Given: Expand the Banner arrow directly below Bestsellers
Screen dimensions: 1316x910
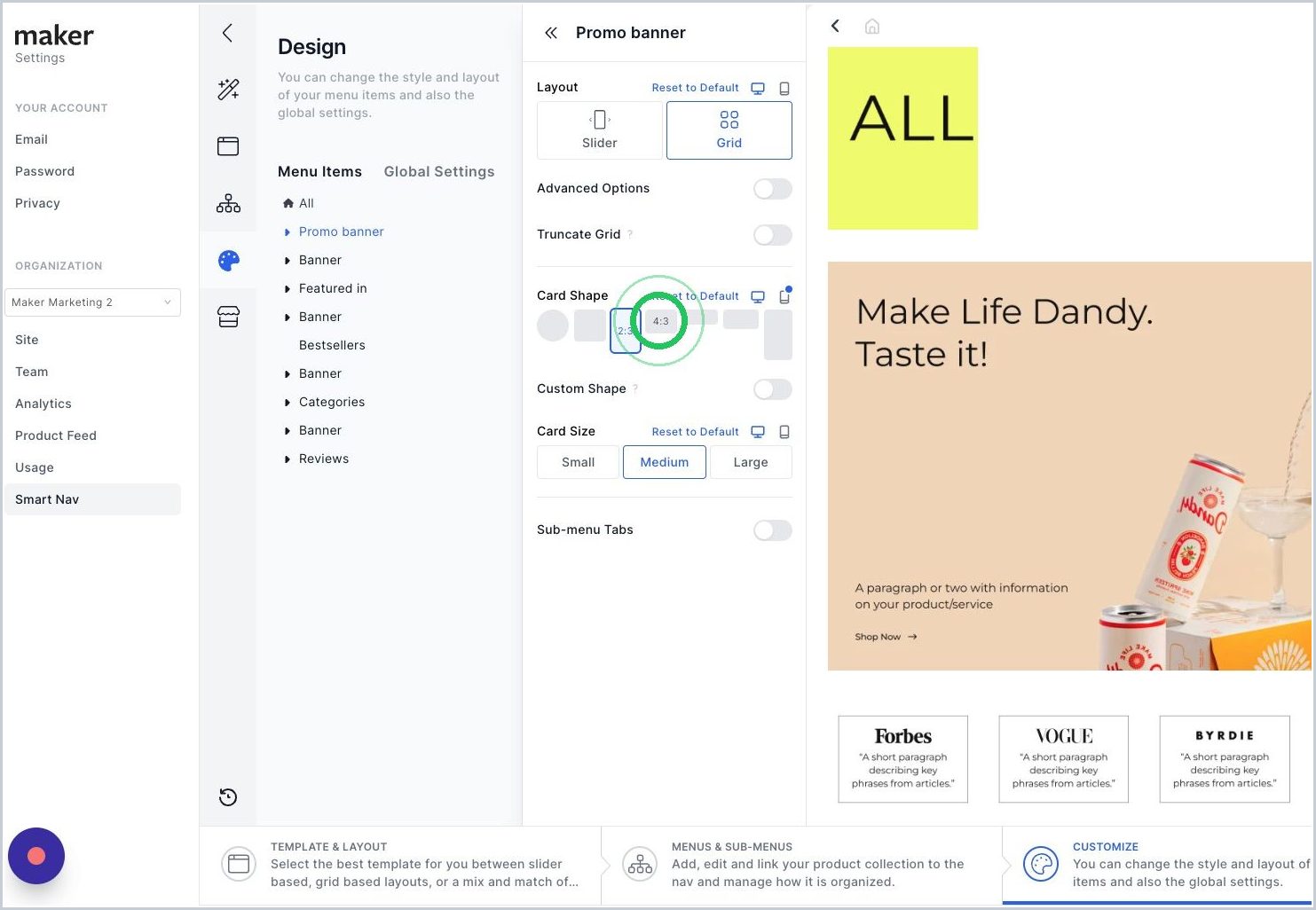Looking at the screenshot, I should [287, 374].
